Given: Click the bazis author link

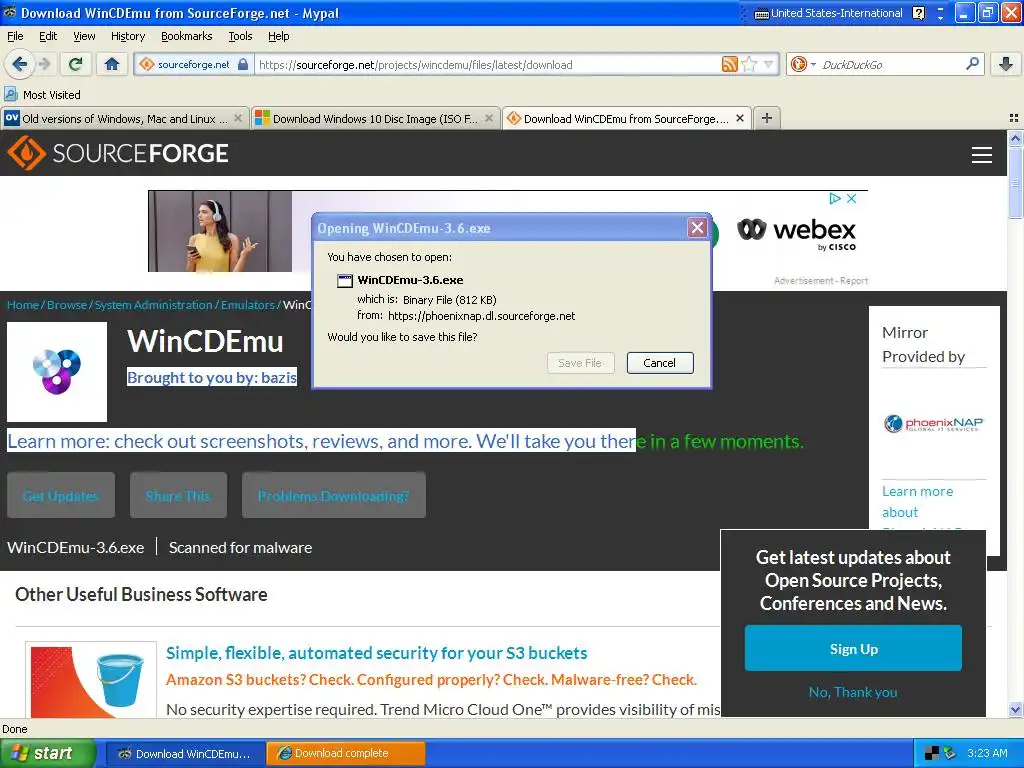Looking at the screenshot, I should point(279,377).
